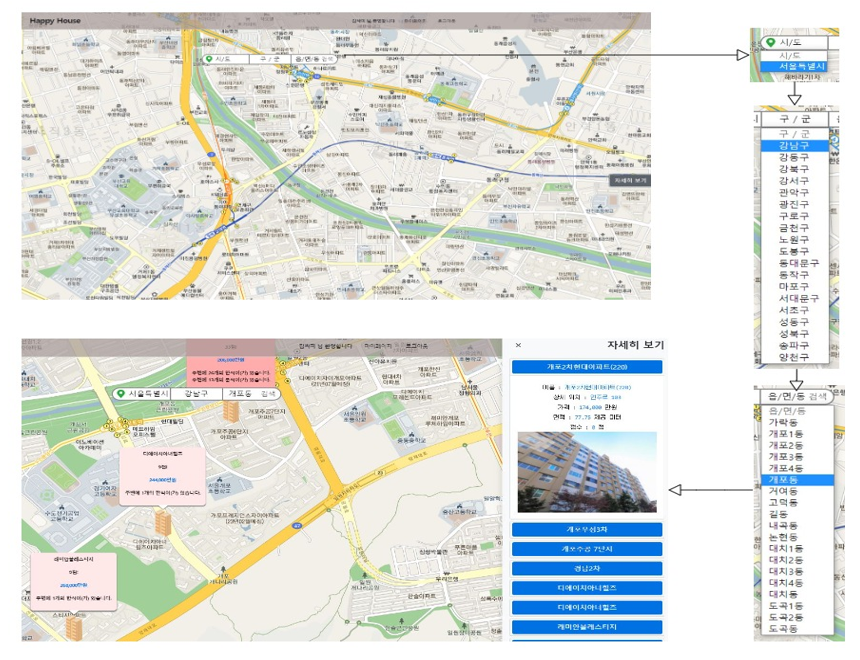Select 강북구 in the district list
860x660 pixels.
point(794,169)
